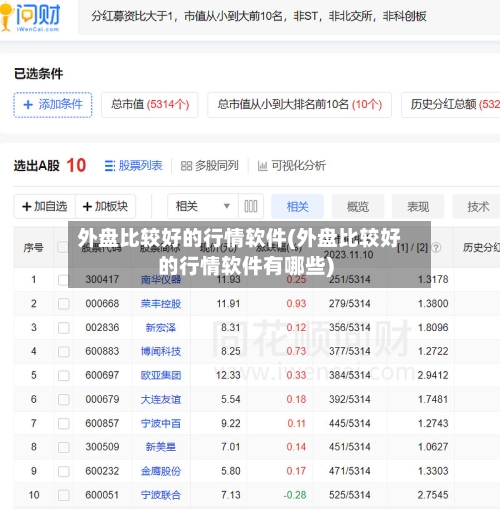Open the 博闻科技 stock link
This screenshot has width=500, height=509.
point(161,351)
